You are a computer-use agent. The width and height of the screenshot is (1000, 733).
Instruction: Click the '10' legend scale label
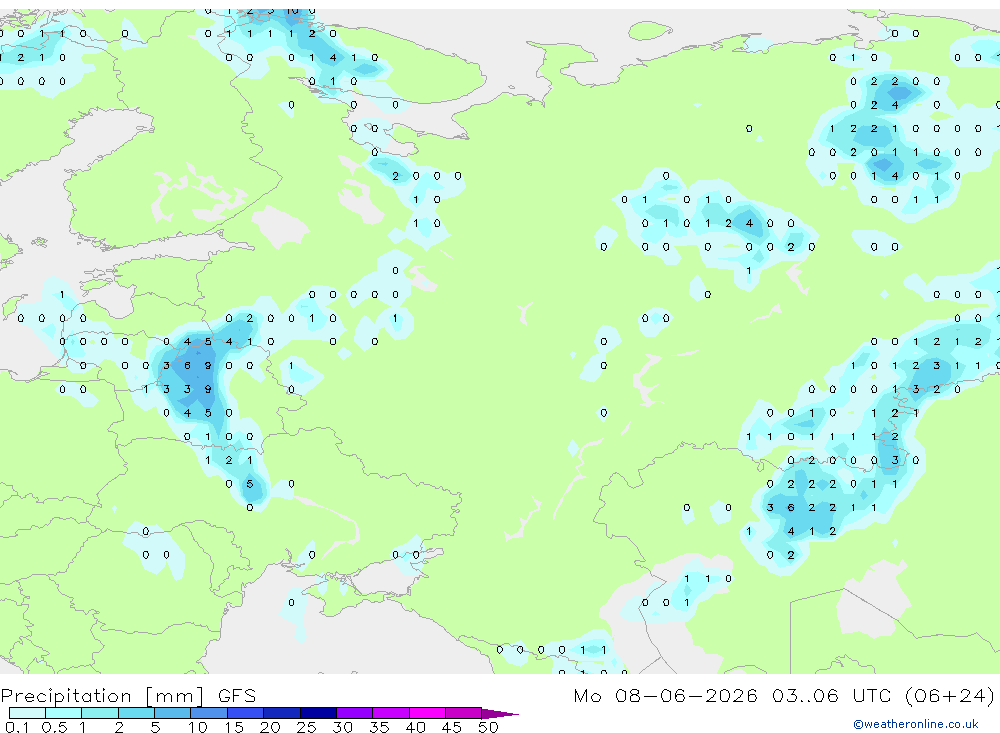197,727
